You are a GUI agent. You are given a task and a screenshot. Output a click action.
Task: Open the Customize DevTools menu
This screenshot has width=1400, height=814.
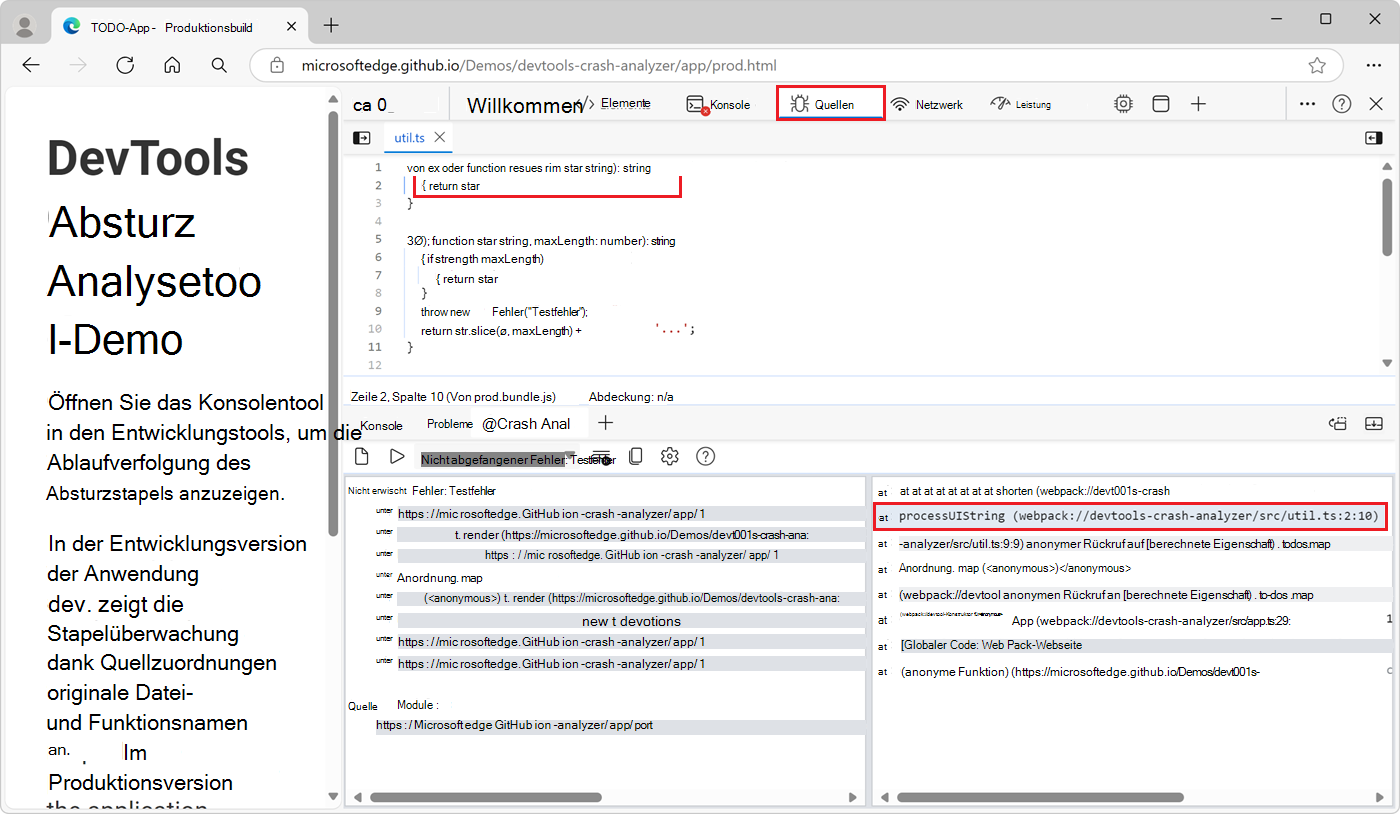pos(1306,103)
